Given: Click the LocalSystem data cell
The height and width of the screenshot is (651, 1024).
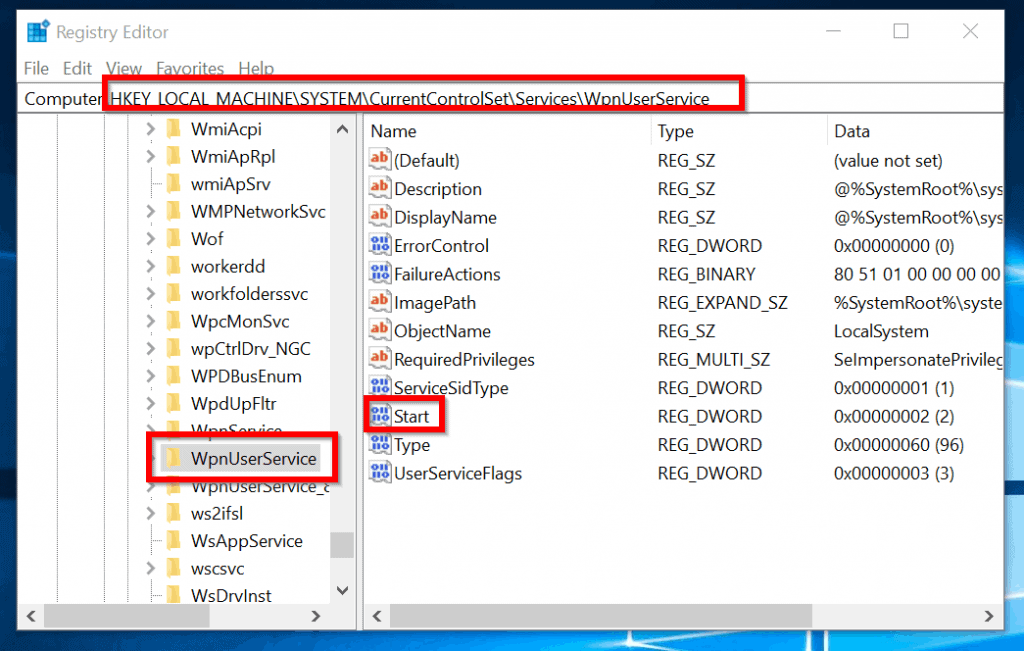Looking at the screenshot, I should click(881, 331).
